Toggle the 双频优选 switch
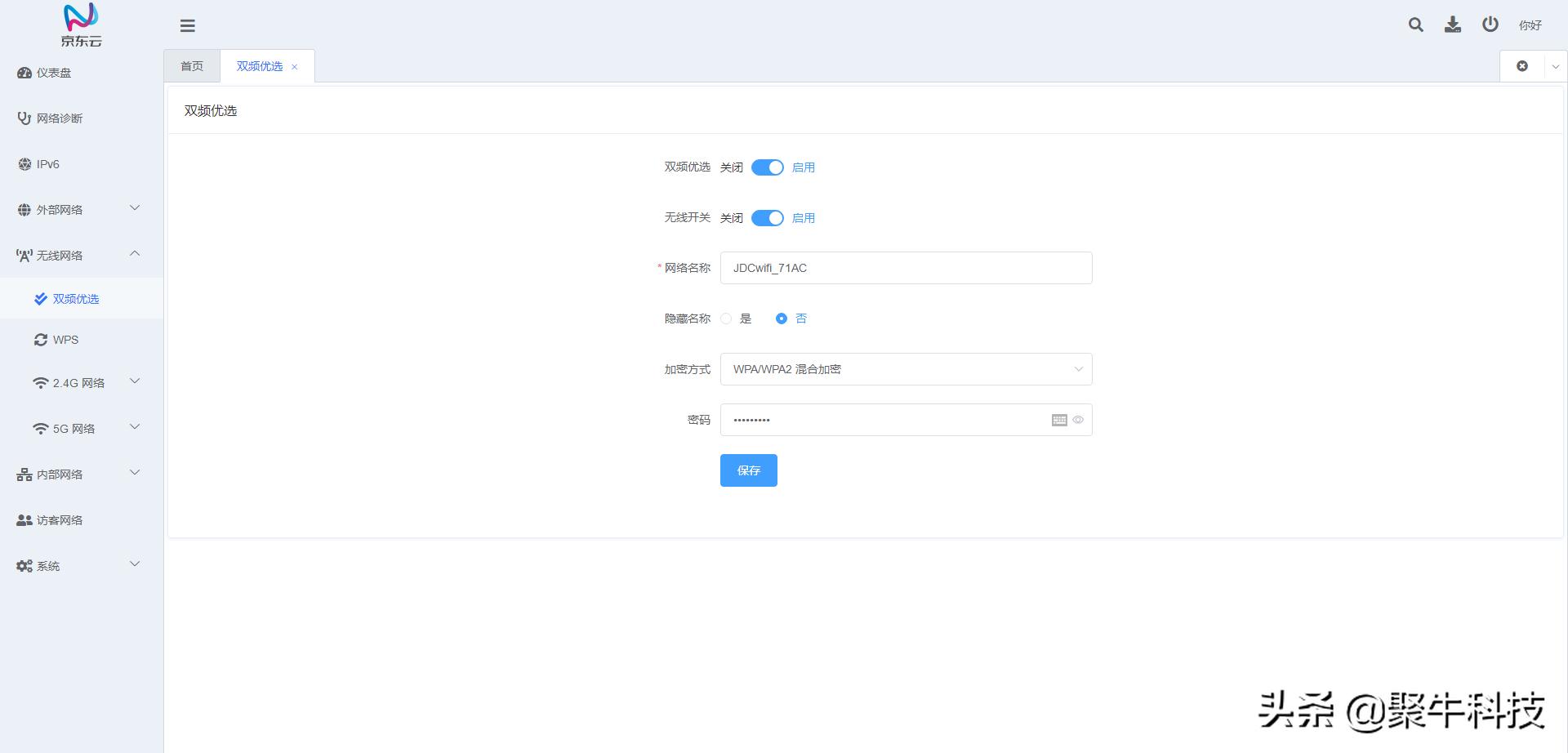 click(768, 167)
